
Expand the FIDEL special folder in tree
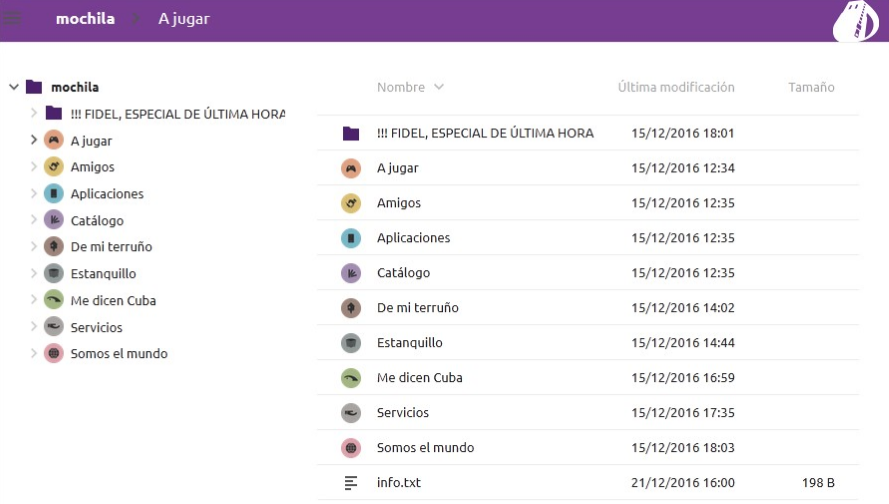34,114
